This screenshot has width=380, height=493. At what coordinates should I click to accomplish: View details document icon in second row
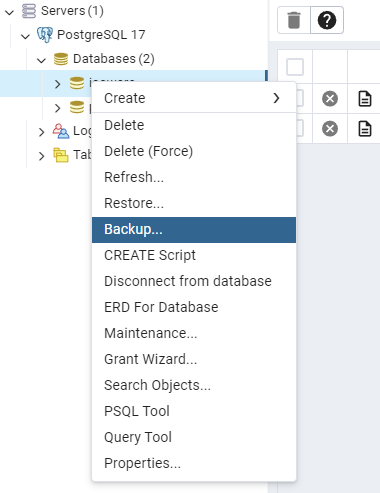tap(365, 129)
